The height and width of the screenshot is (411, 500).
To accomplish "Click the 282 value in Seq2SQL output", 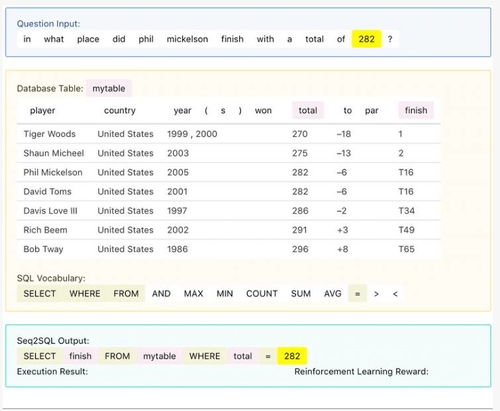I will pos(292,356).
